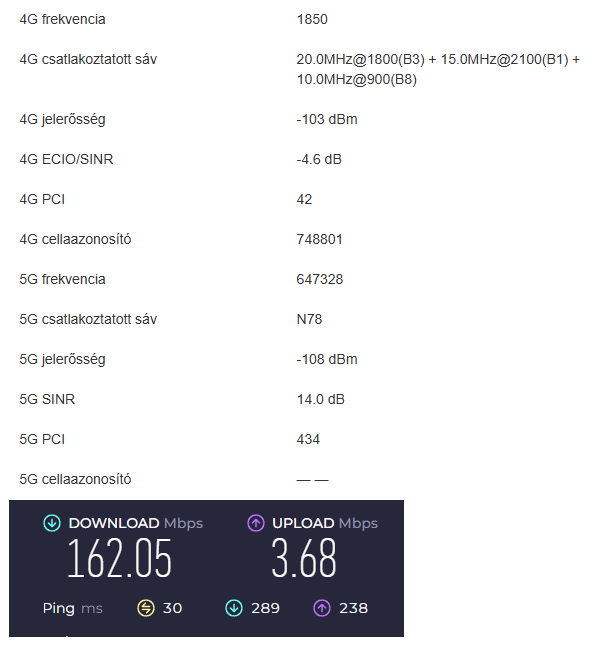Click the yellow idle ping icon

click(146, 608)
